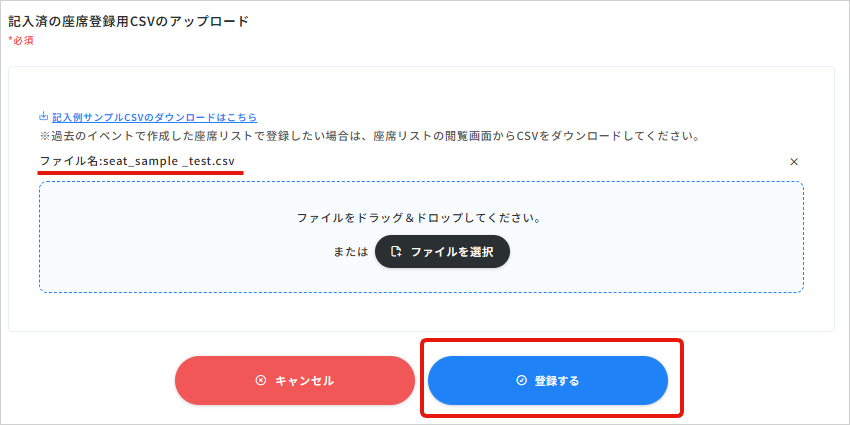
Task: Click the red underline beneath the file name
Action: [x=140, y=172]
